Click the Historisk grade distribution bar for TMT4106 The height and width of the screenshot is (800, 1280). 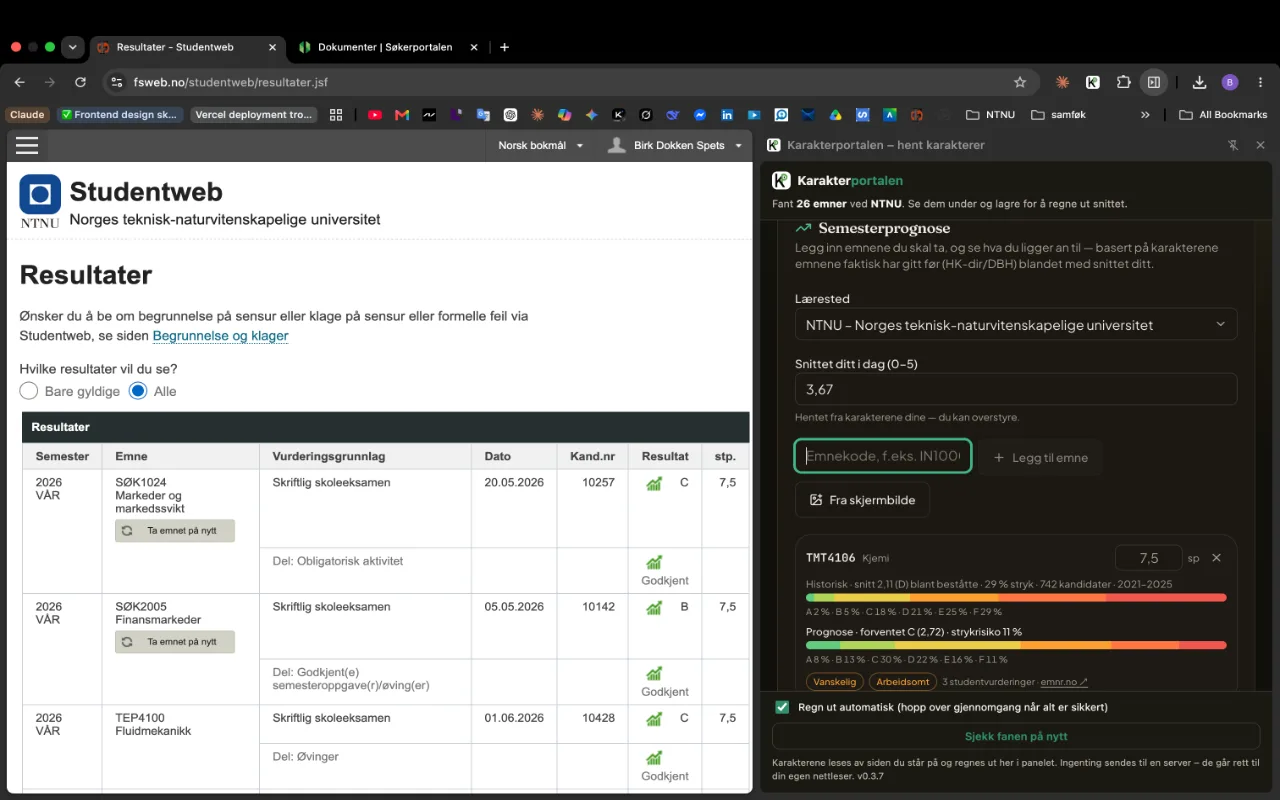tap(1016, 598)
